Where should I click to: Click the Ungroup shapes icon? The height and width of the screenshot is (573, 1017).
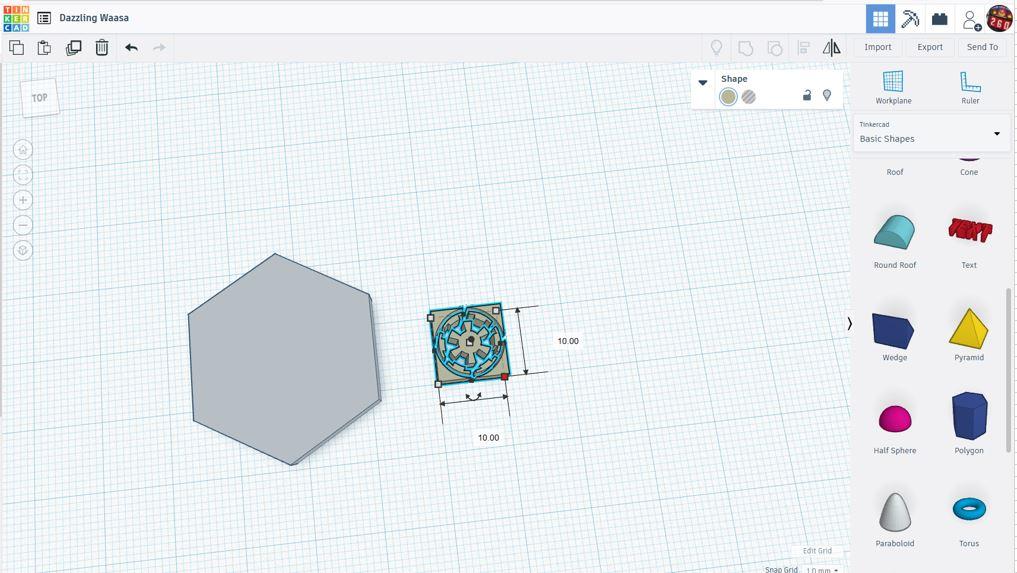click(774, 48)
